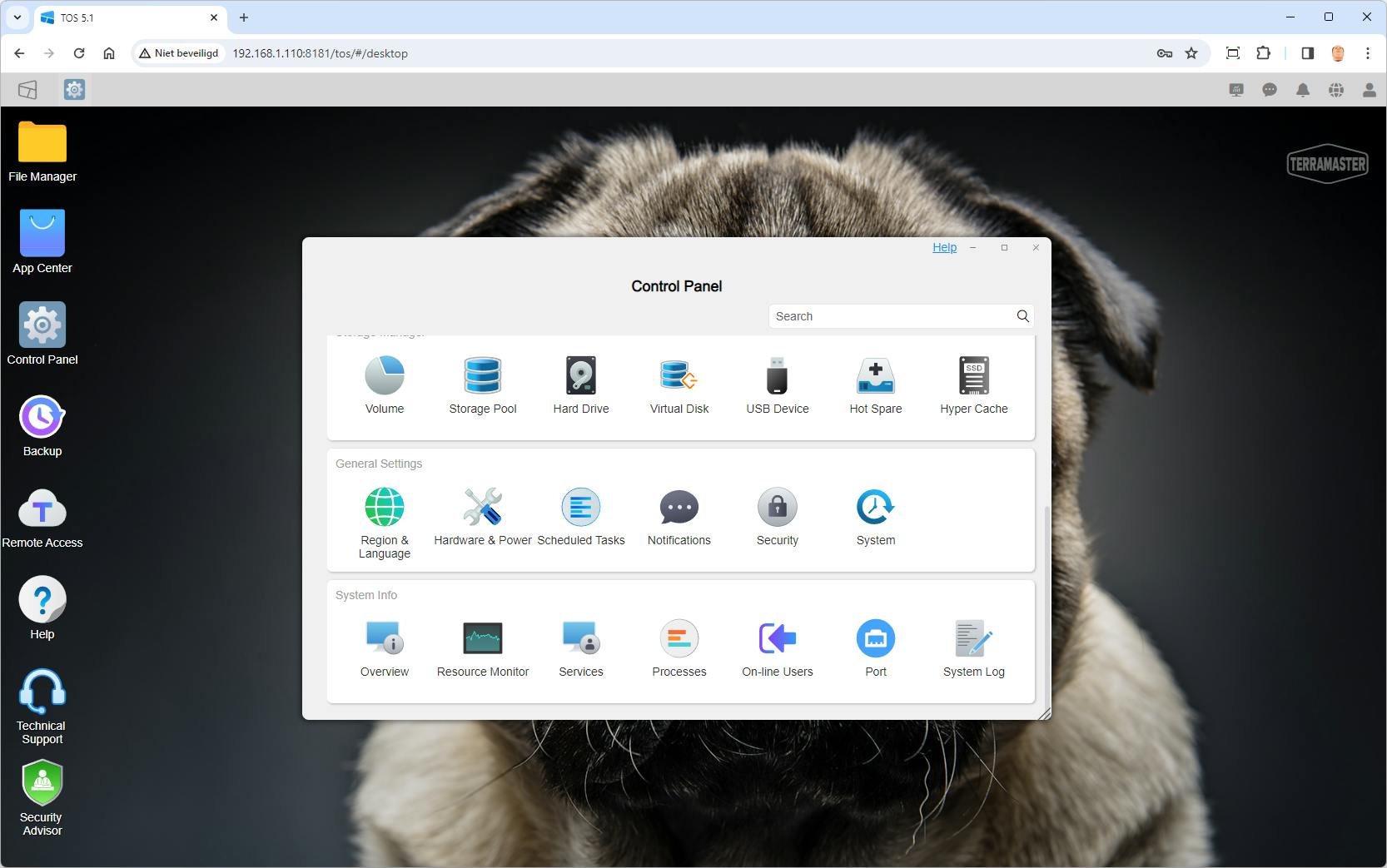Click the Control Panel taskbar gear button
The width and height of the screenshot is (1387, 868).
[74, 90]
